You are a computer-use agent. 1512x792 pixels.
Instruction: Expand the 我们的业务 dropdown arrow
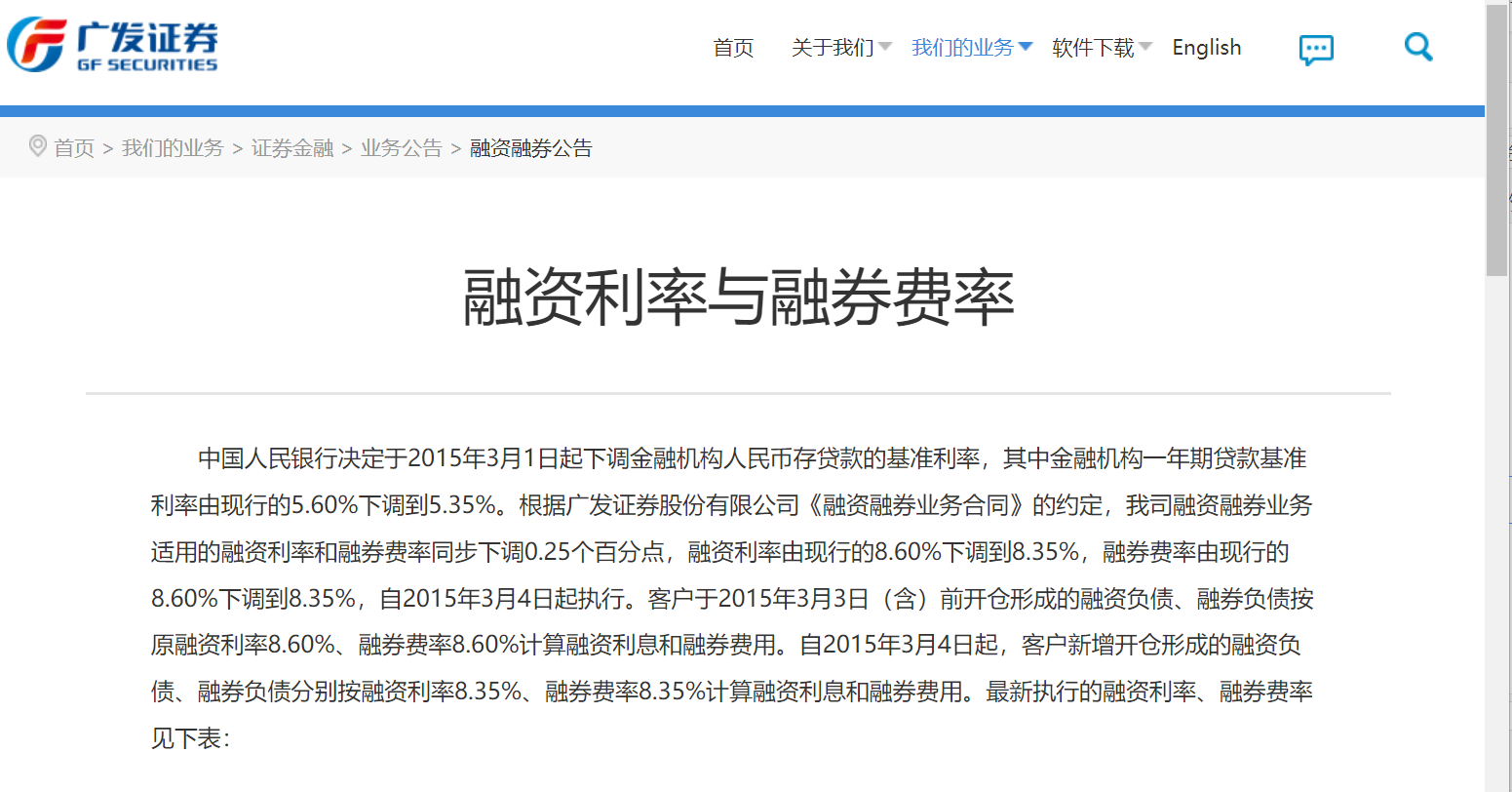tap(1025, 47)
